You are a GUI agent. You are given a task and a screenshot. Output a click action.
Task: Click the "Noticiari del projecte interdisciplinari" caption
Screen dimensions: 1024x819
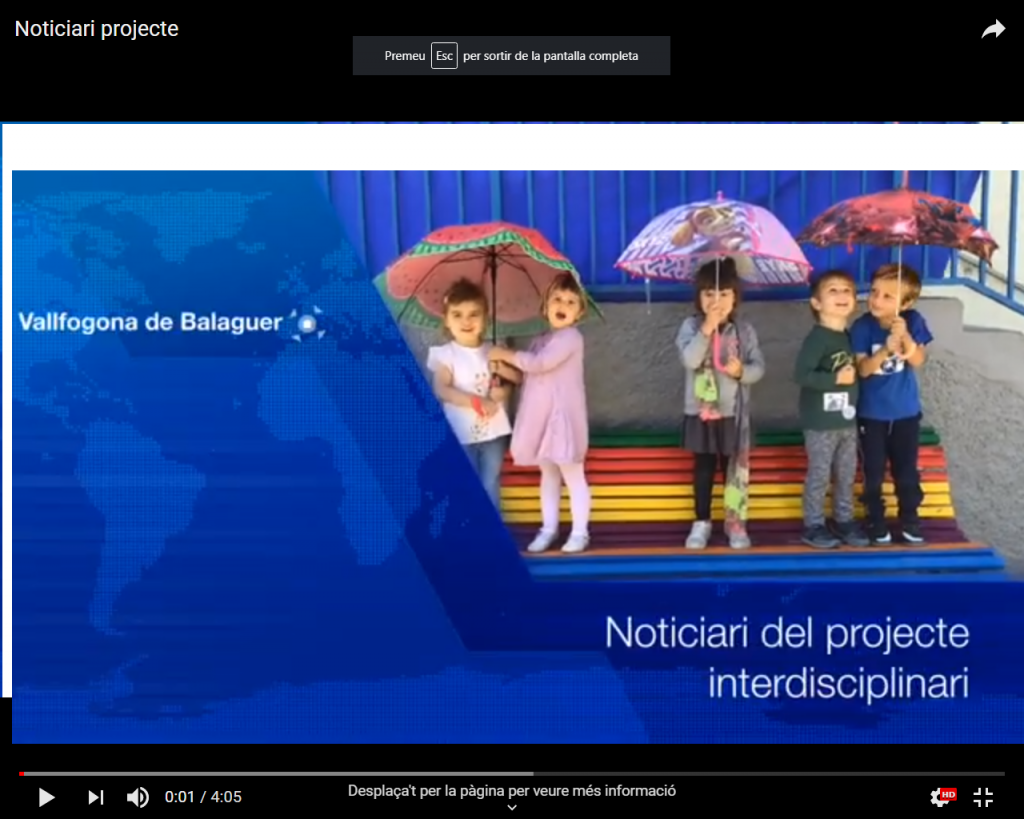(x=787, y=659)
